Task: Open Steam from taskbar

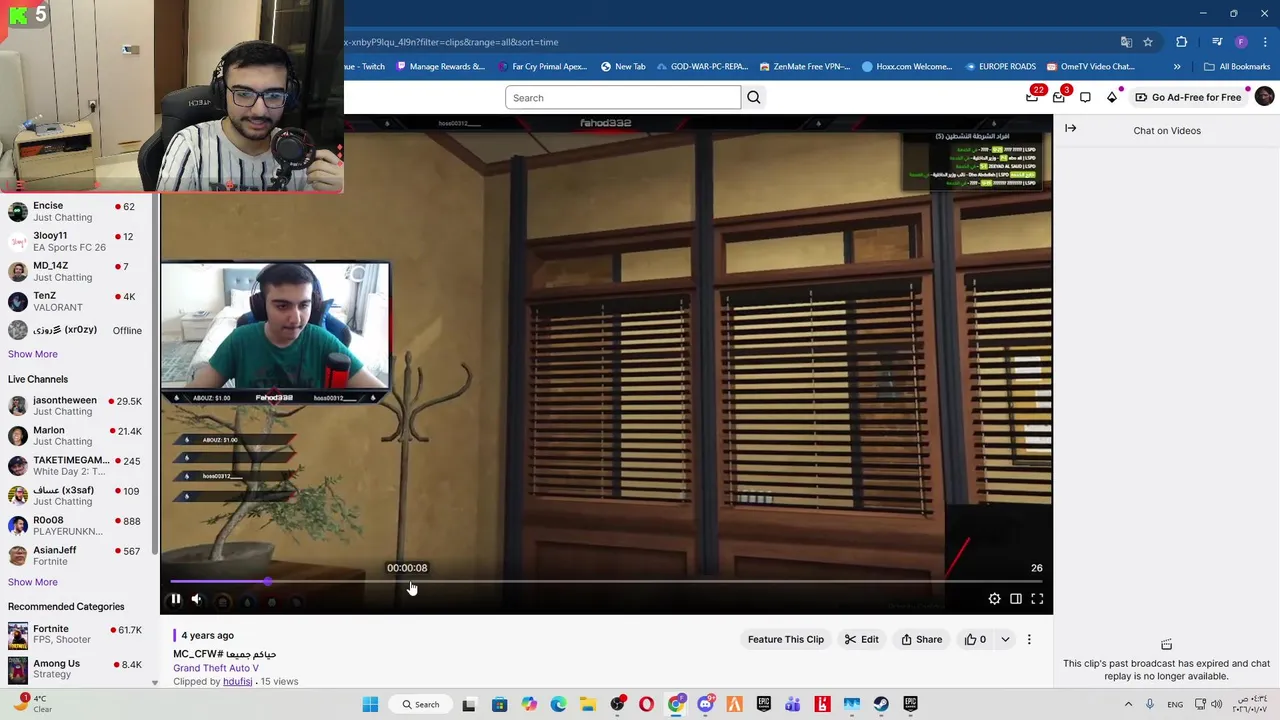Action: [x=881, y=704]
